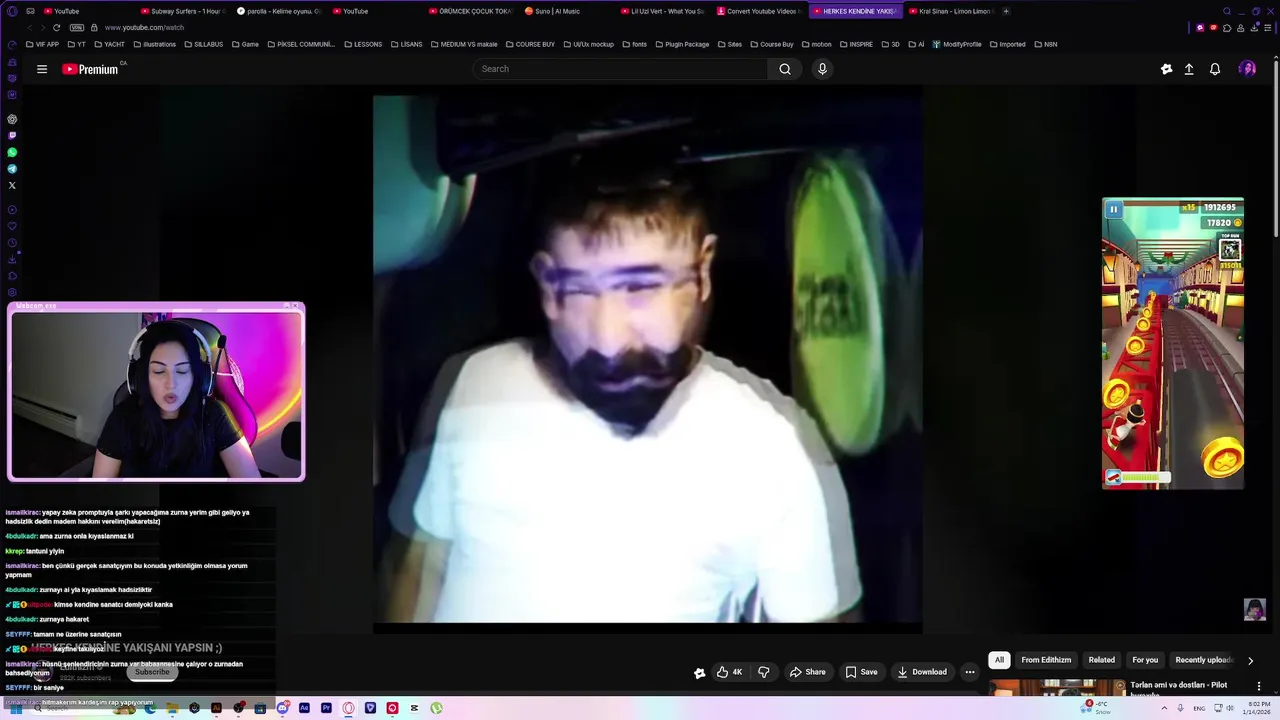Reload the page in the browser
1280x720 pixels.
tap(56, 27)
